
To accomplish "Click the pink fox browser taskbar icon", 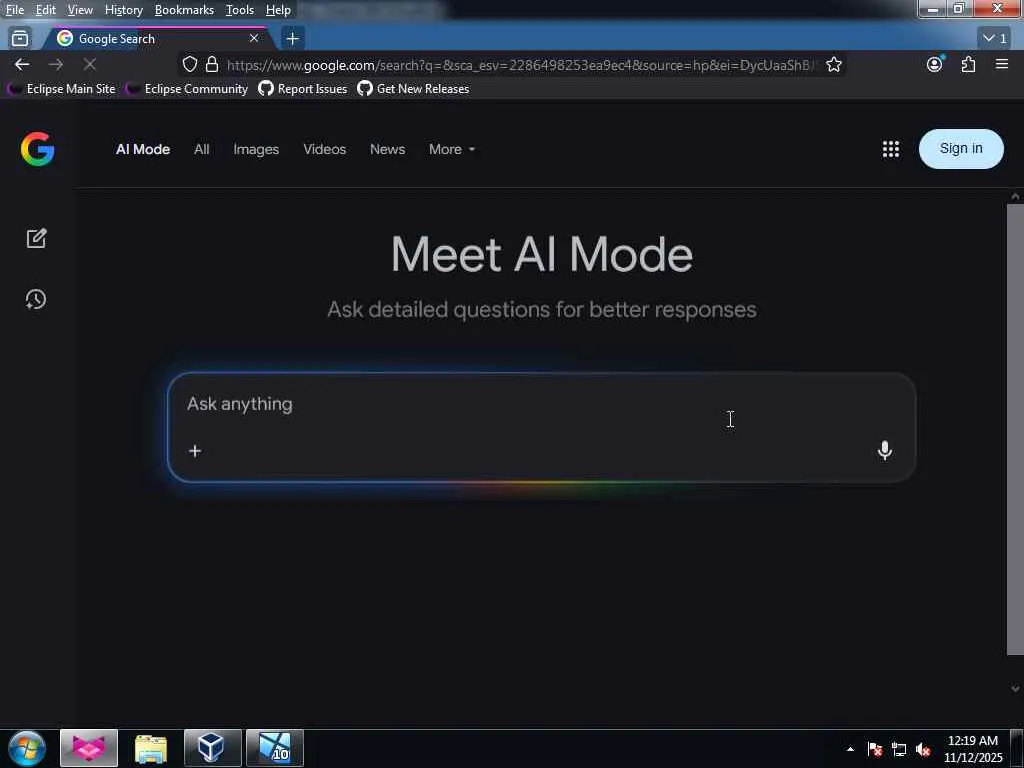I will (89, 748).
